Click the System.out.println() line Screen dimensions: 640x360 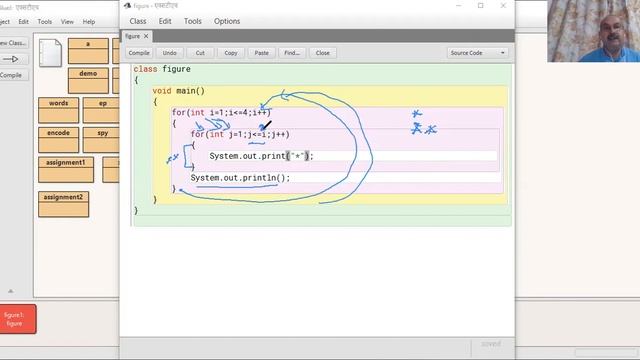pyautogui.click(x=240, y=178)
